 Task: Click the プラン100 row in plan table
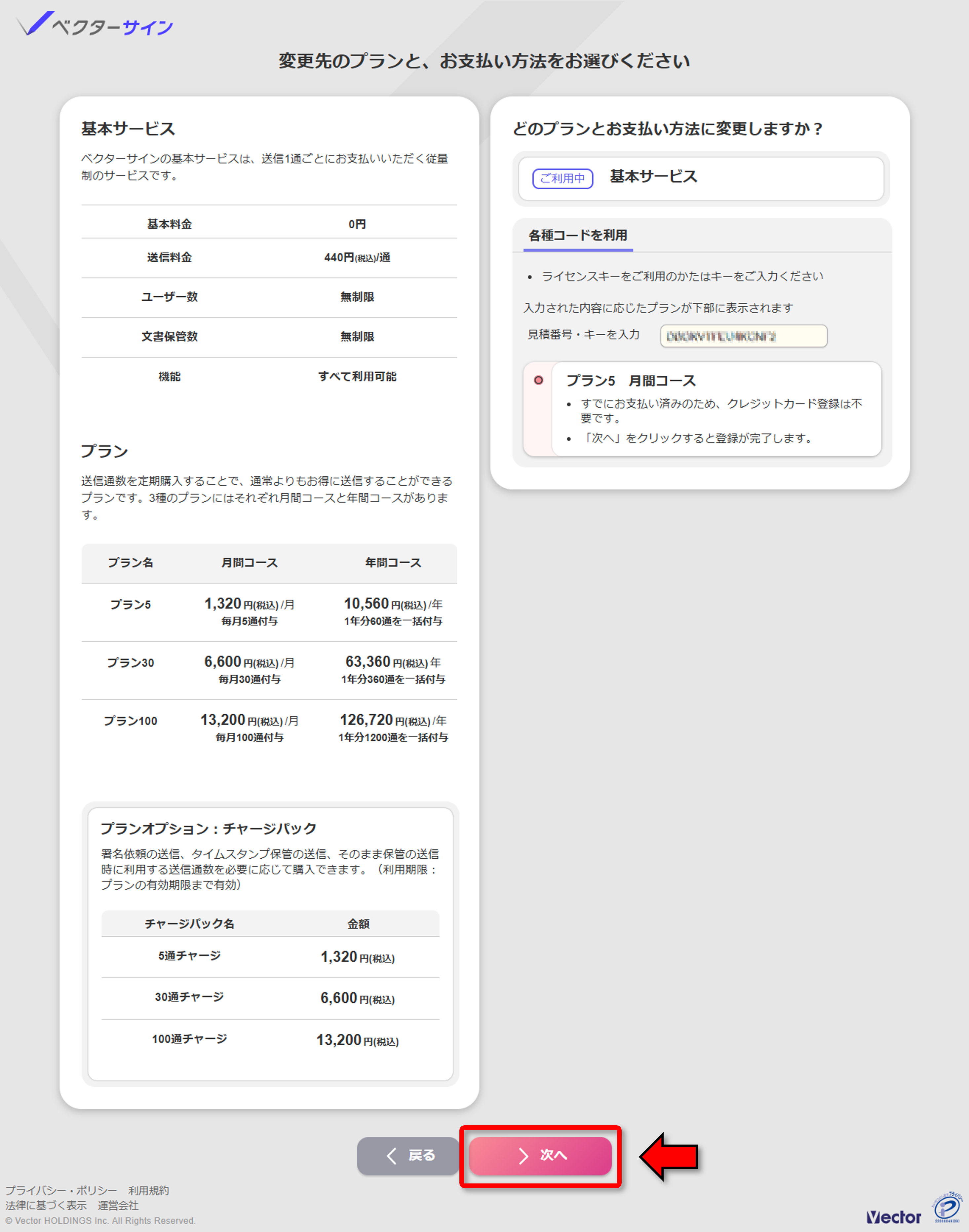(x=269, y=728)
